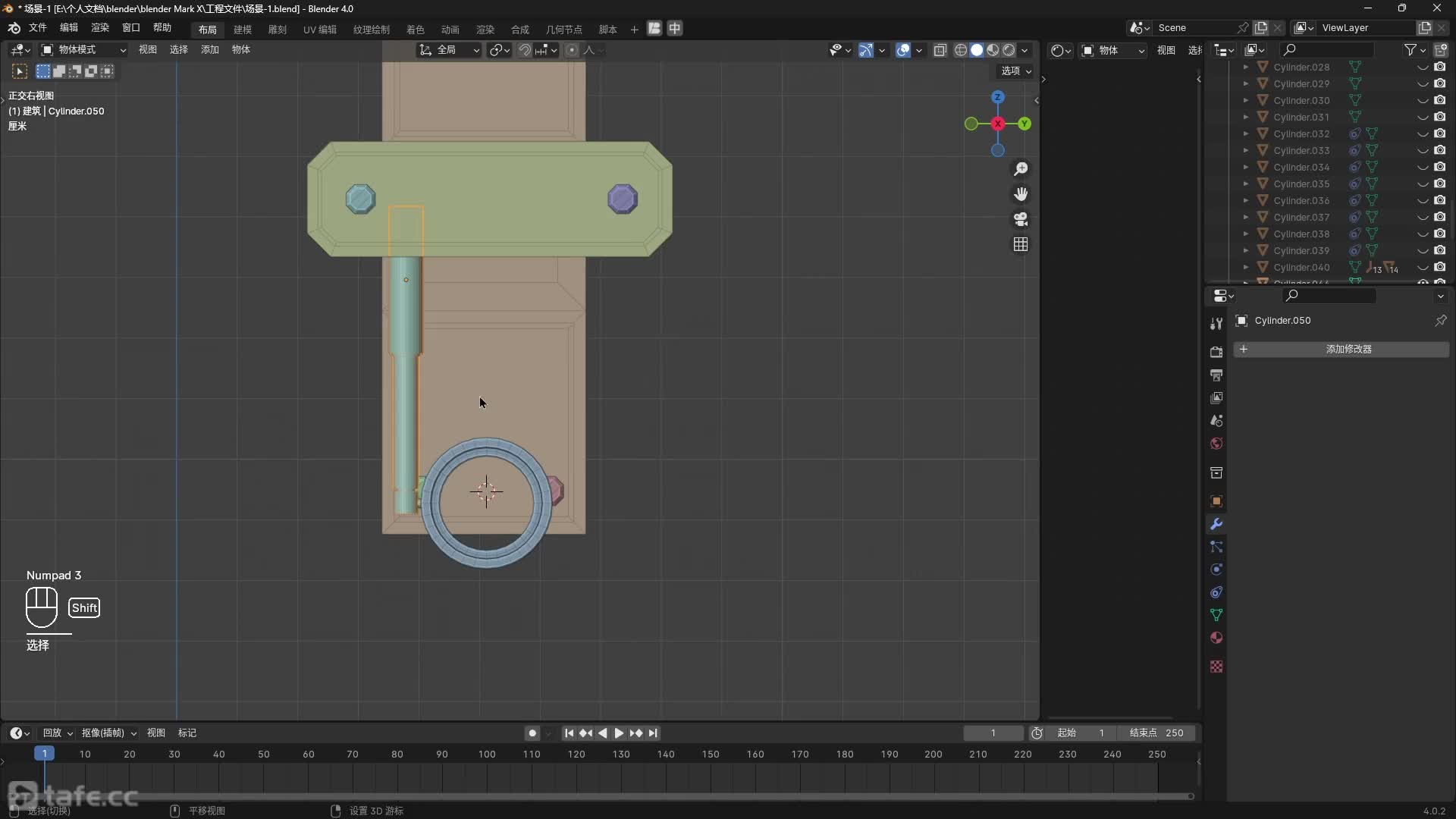1456x819 pixels.
Task: Switch to solid shading mode
Action: [977, 50]
